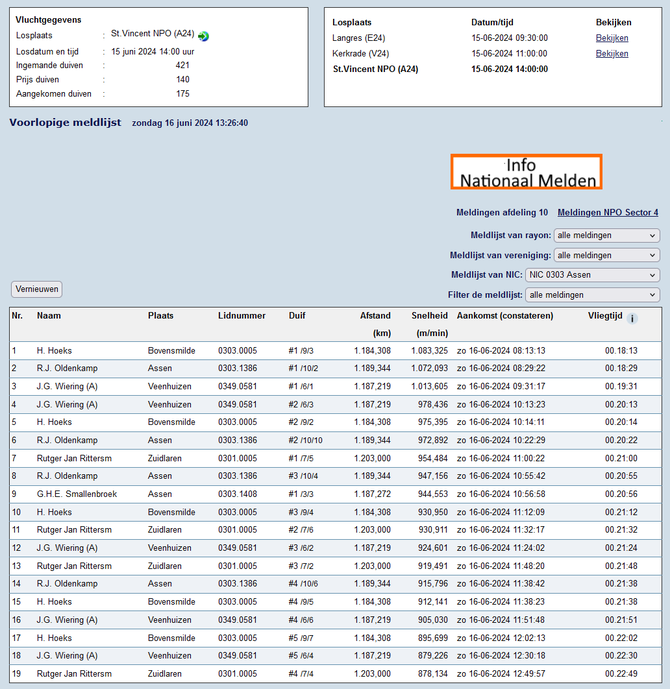Click arrival time 16-06-2024 09:31:17

[501, 386]
